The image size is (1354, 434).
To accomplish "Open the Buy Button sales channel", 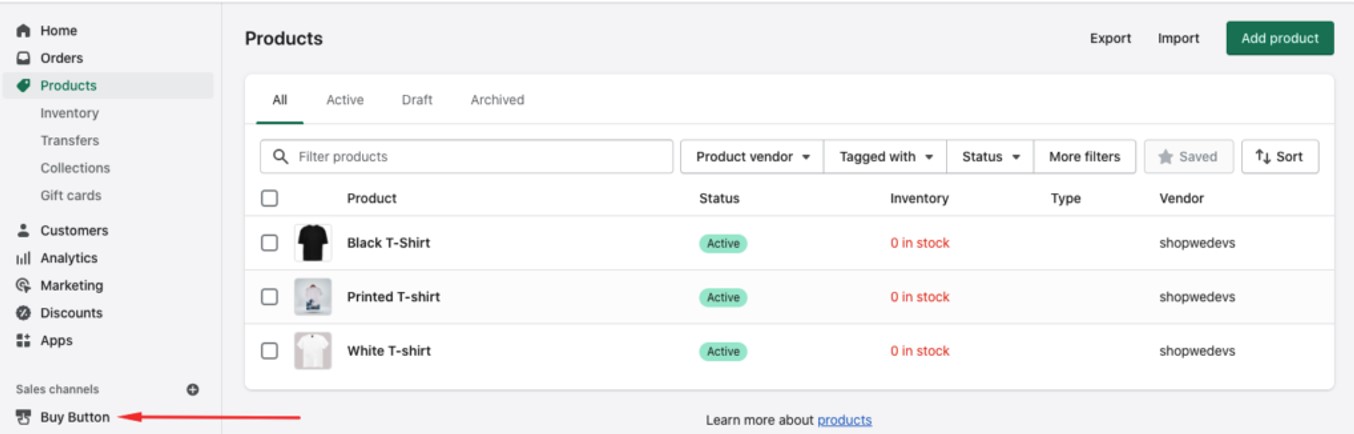I will click(x=74, y=417).
